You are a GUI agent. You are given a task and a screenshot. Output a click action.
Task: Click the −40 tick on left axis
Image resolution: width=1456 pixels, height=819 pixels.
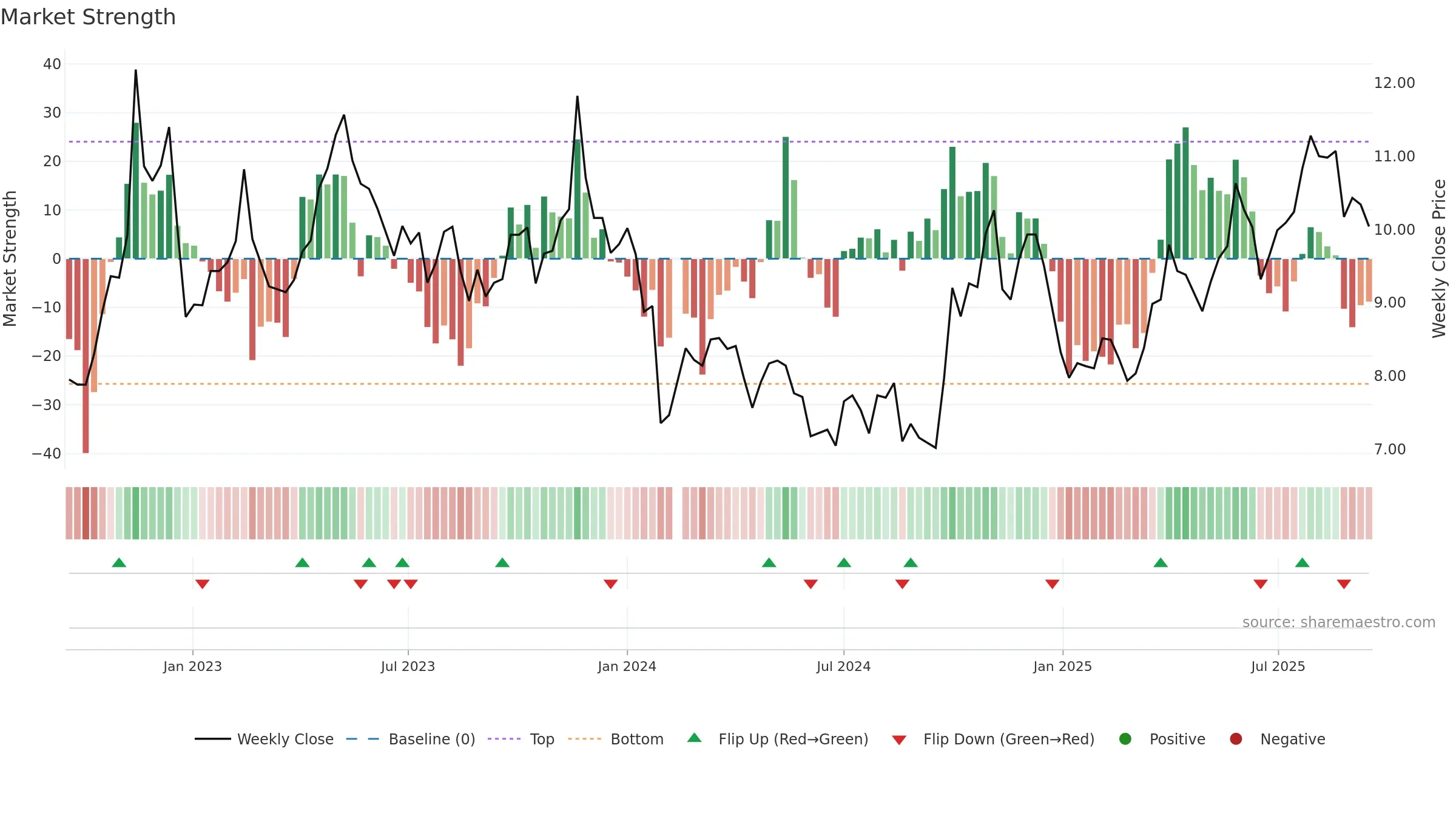47,454
